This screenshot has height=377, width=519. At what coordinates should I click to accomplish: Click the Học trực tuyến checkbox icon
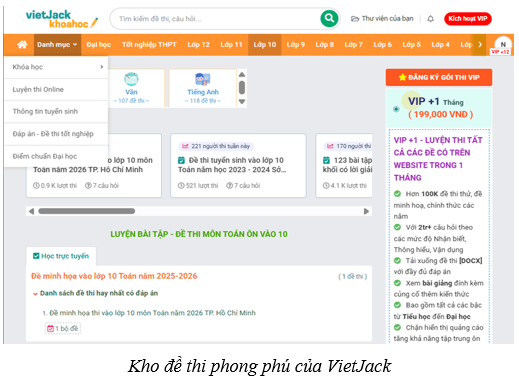click(x=36, y=256)
